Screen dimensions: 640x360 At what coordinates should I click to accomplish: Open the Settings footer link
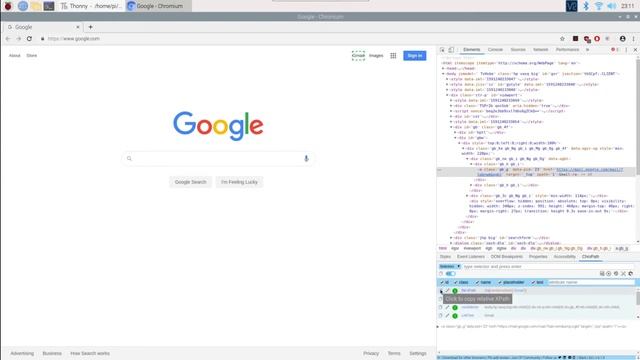pos(418,353)
